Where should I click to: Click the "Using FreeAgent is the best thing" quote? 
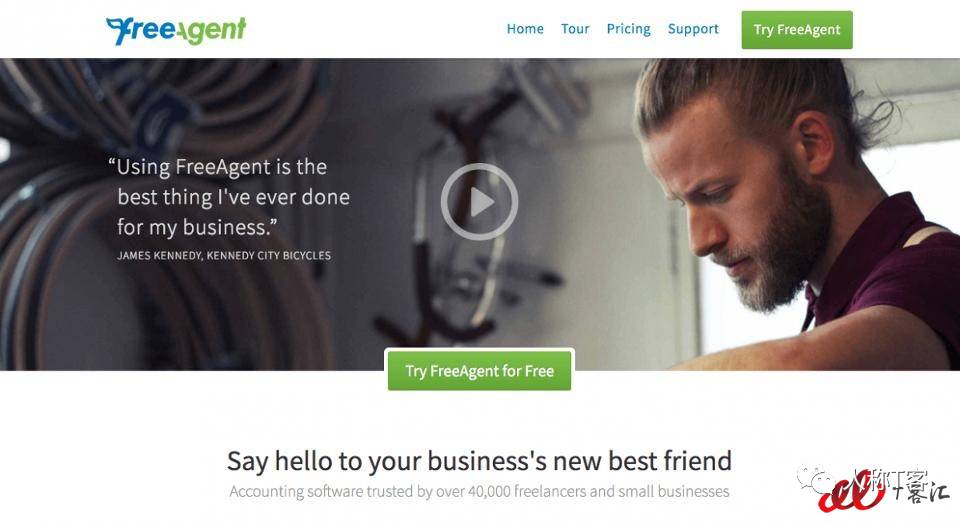[229, 197]
